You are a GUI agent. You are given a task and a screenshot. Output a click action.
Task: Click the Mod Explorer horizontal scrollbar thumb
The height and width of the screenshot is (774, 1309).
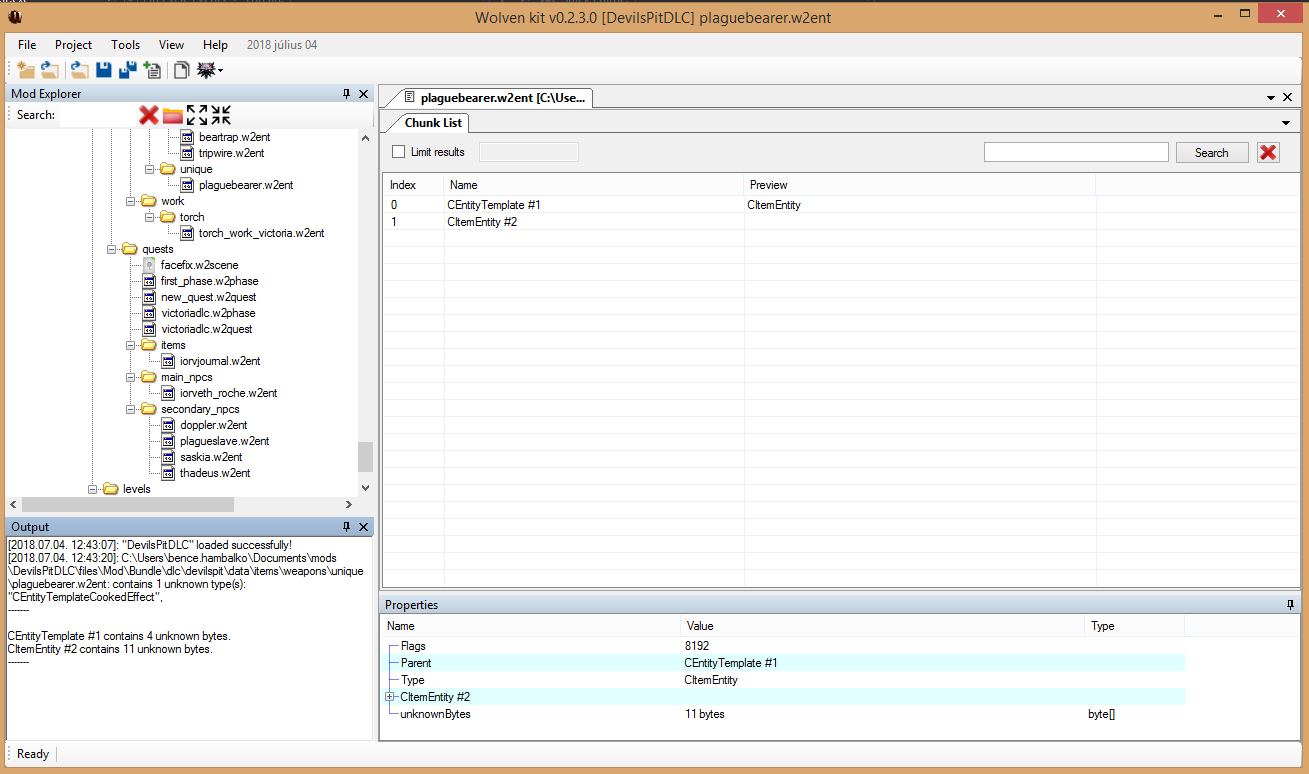click(127, 505)
